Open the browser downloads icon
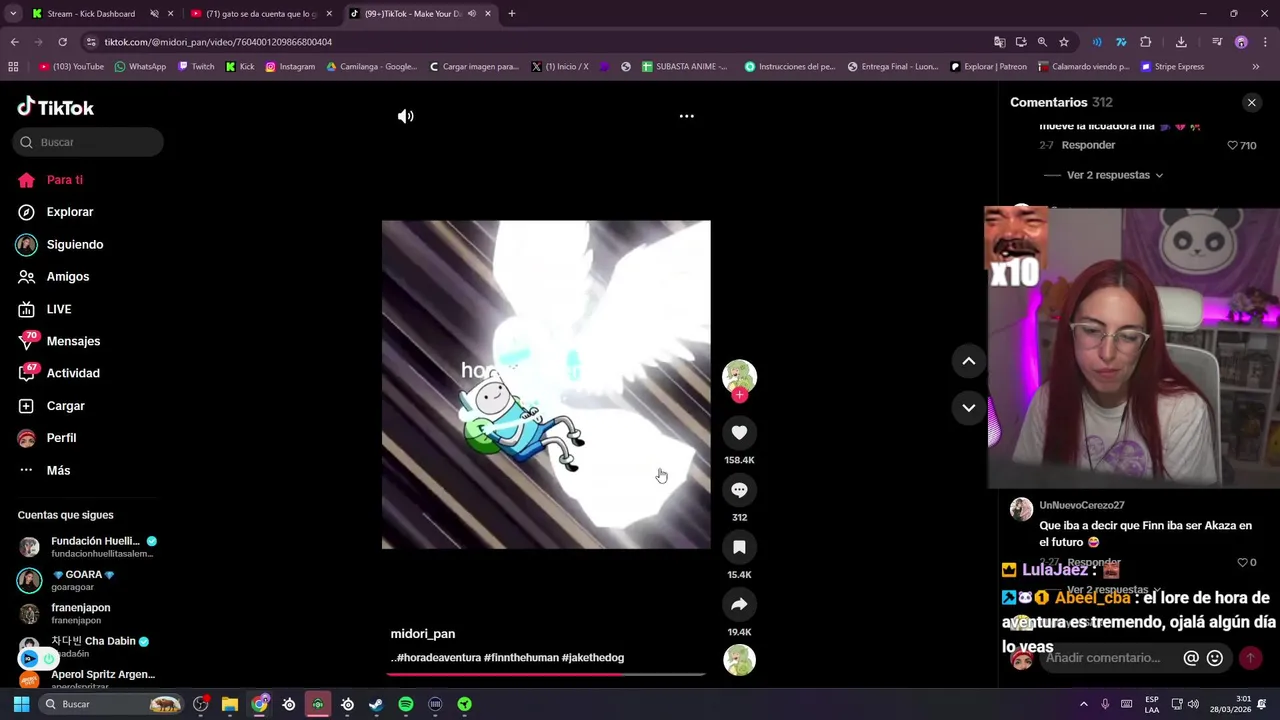Viewport: 1280px width, 720px height. (1181, 42)
